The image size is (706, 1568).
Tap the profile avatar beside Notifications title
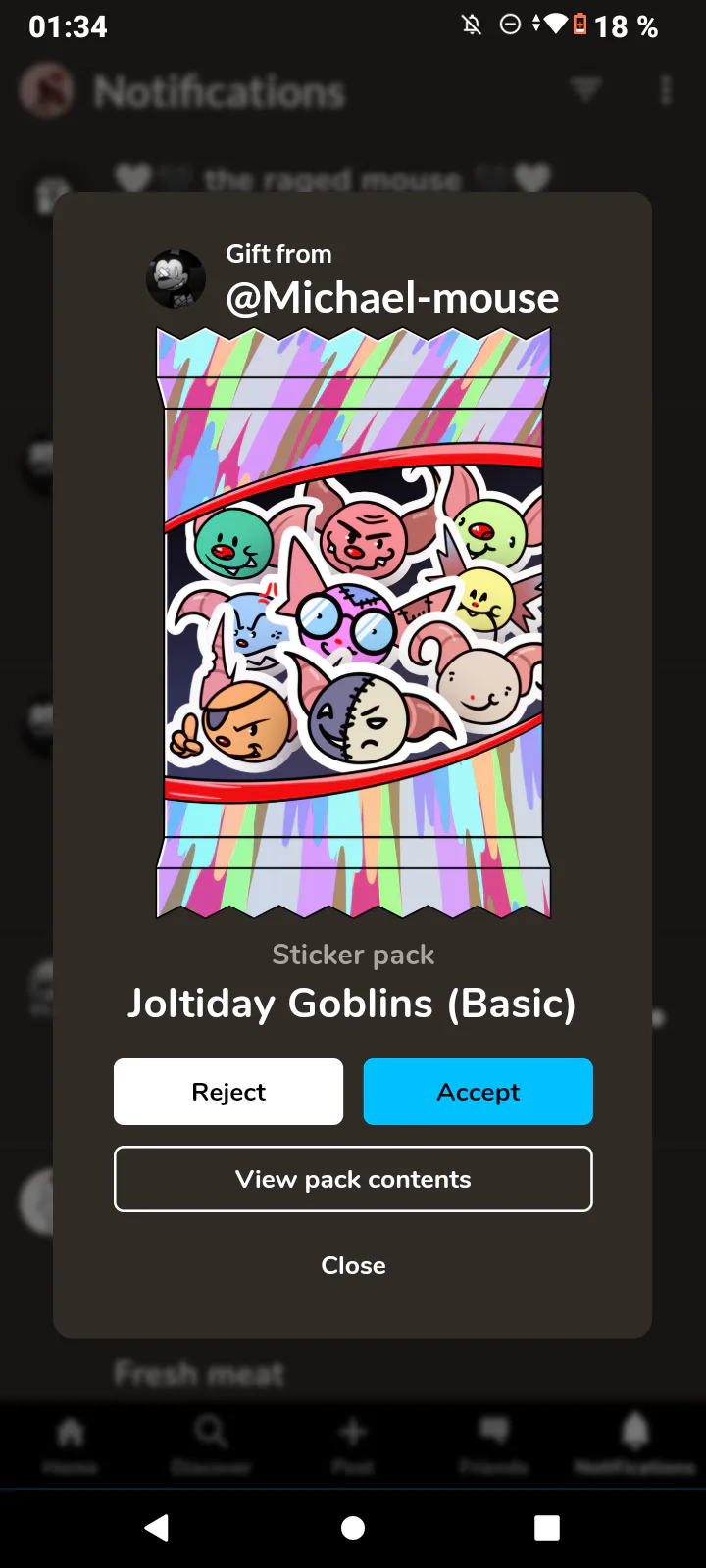point(46,90)
